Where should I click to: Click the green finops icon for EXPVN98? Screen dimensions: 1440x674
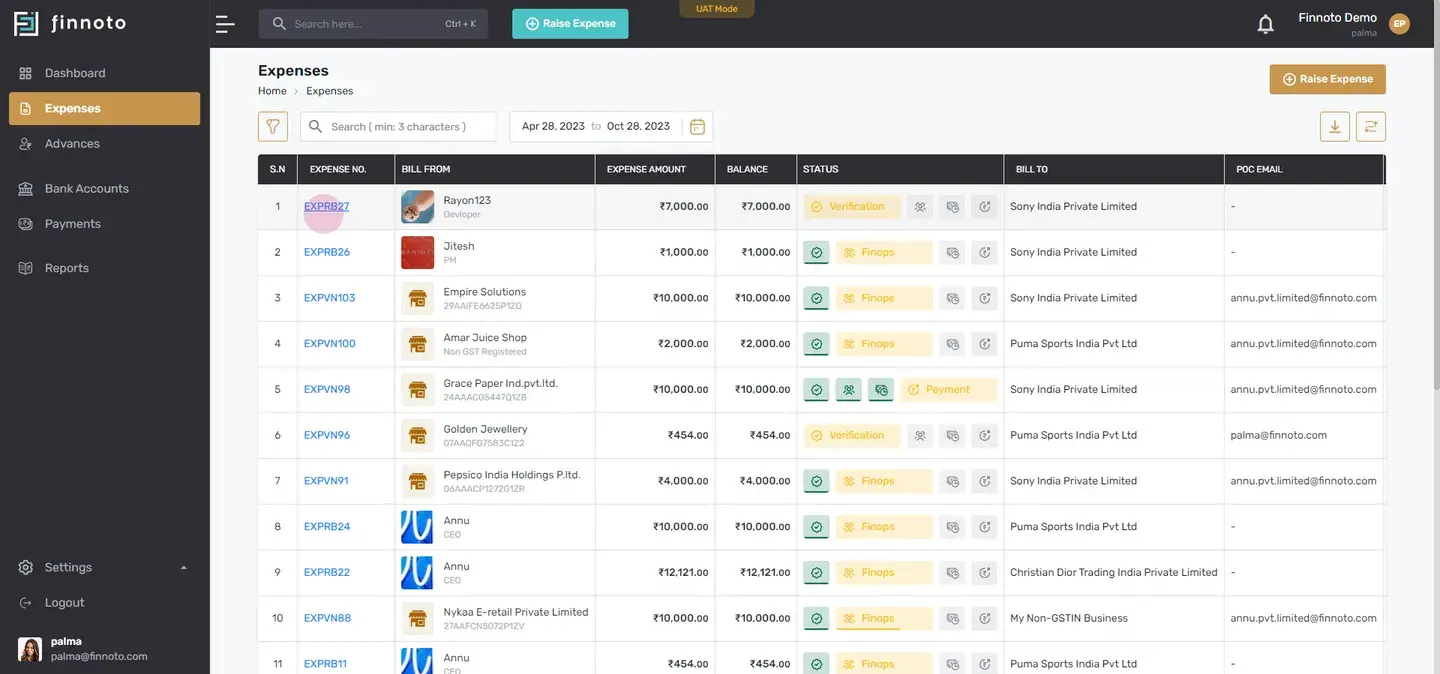[880, 390]
